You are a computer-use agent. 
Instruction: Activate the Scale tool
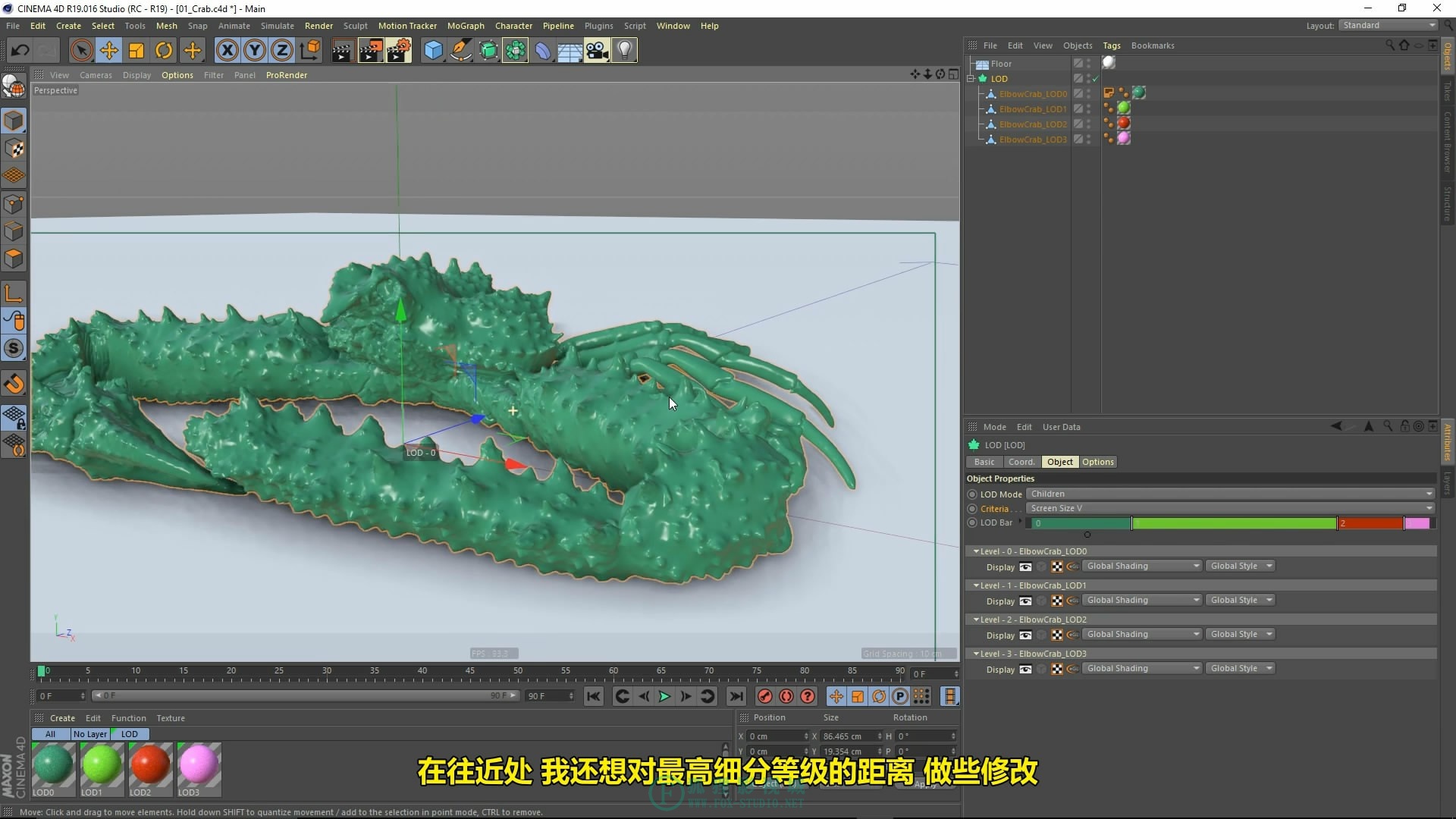coord(136,51)
